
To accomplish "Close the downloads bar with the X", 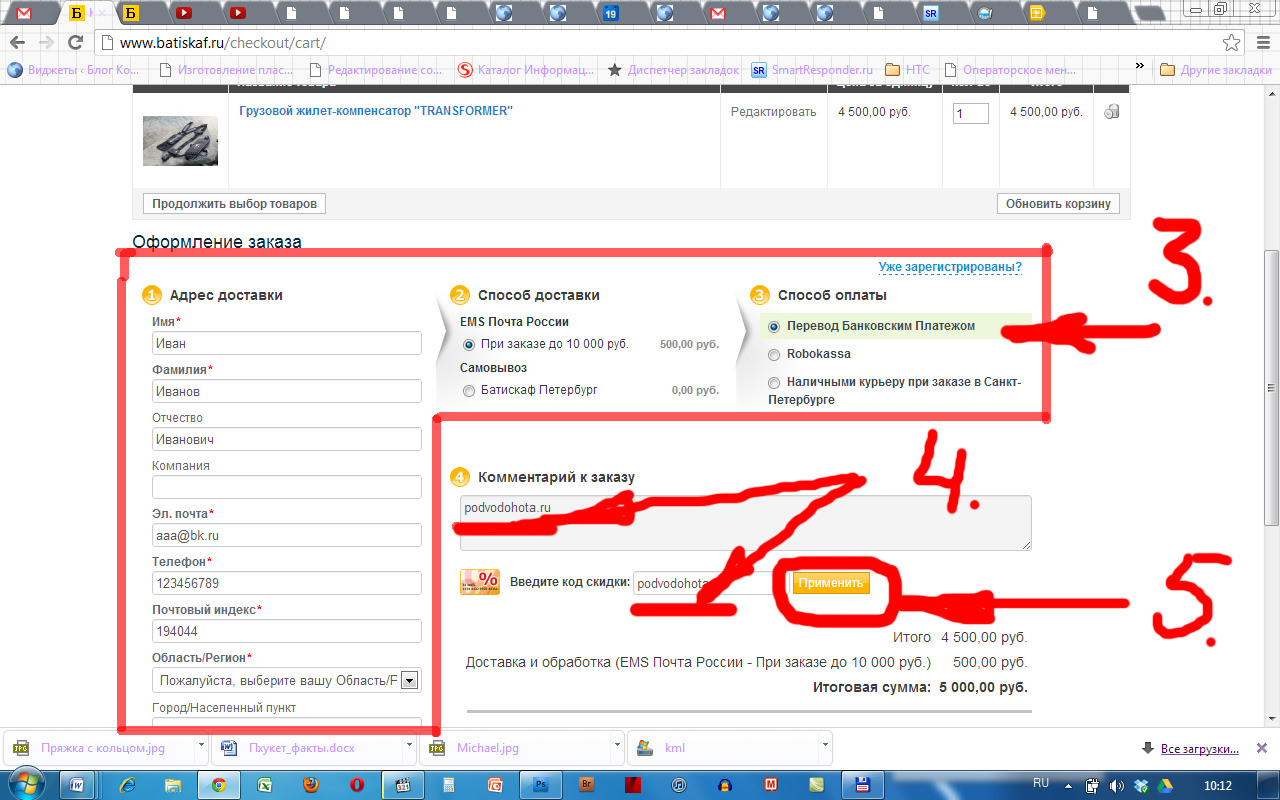I will point(1263,748).
